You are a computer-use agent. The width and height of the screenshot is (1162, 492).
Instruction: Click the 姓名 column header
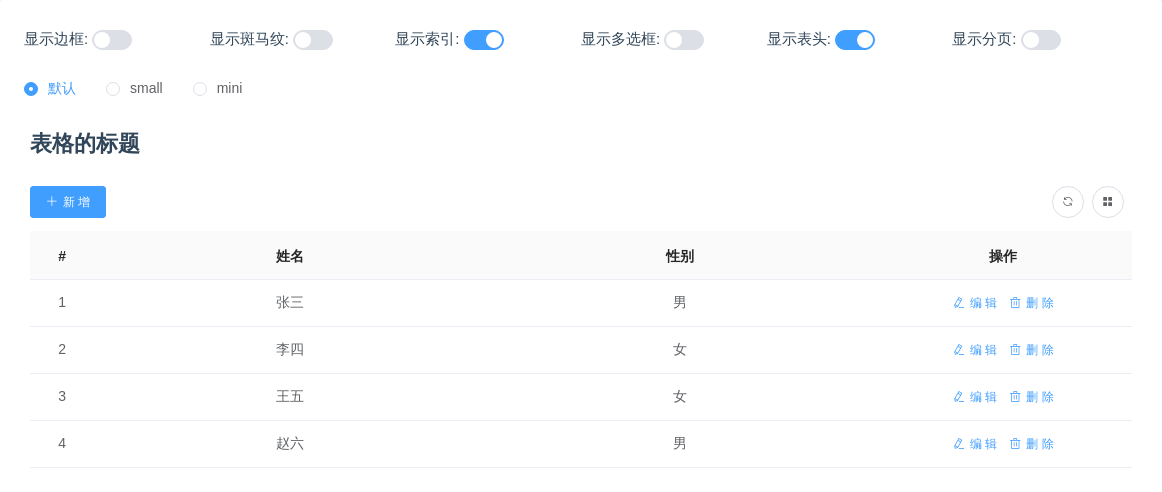(290, 256)
